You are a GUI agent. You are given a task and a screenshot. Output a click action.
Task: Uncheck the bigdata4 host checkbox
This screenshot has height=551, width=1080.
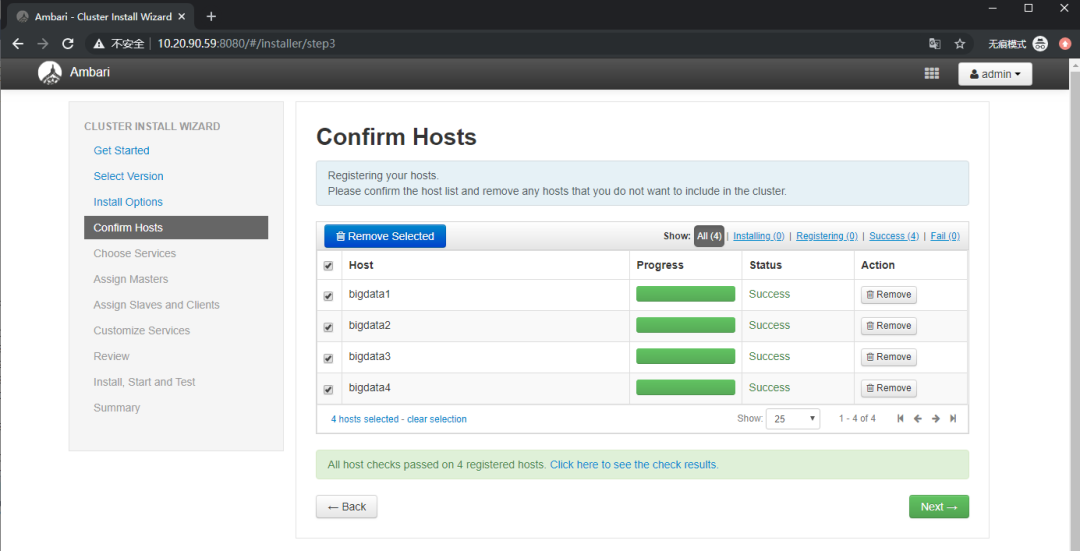pos(329,389)
